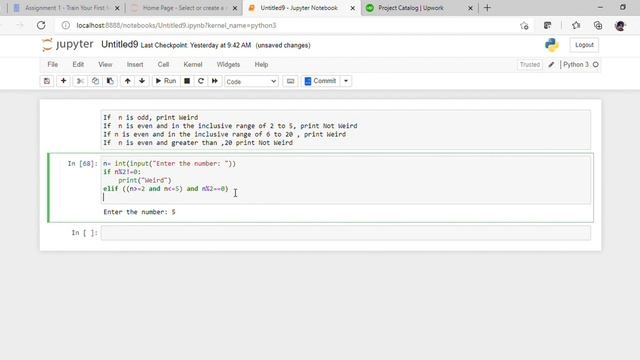640x360 pixels.
Task: Open the browser Favorites icon
Action: pyautogui.click(x=576, y=25)
